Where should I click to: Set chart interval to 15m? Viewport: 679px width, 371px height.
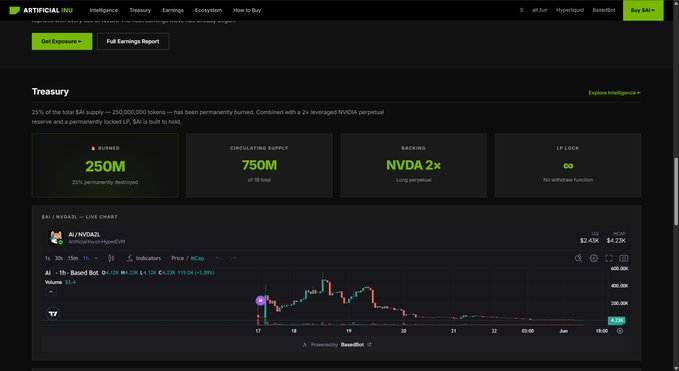73,258
